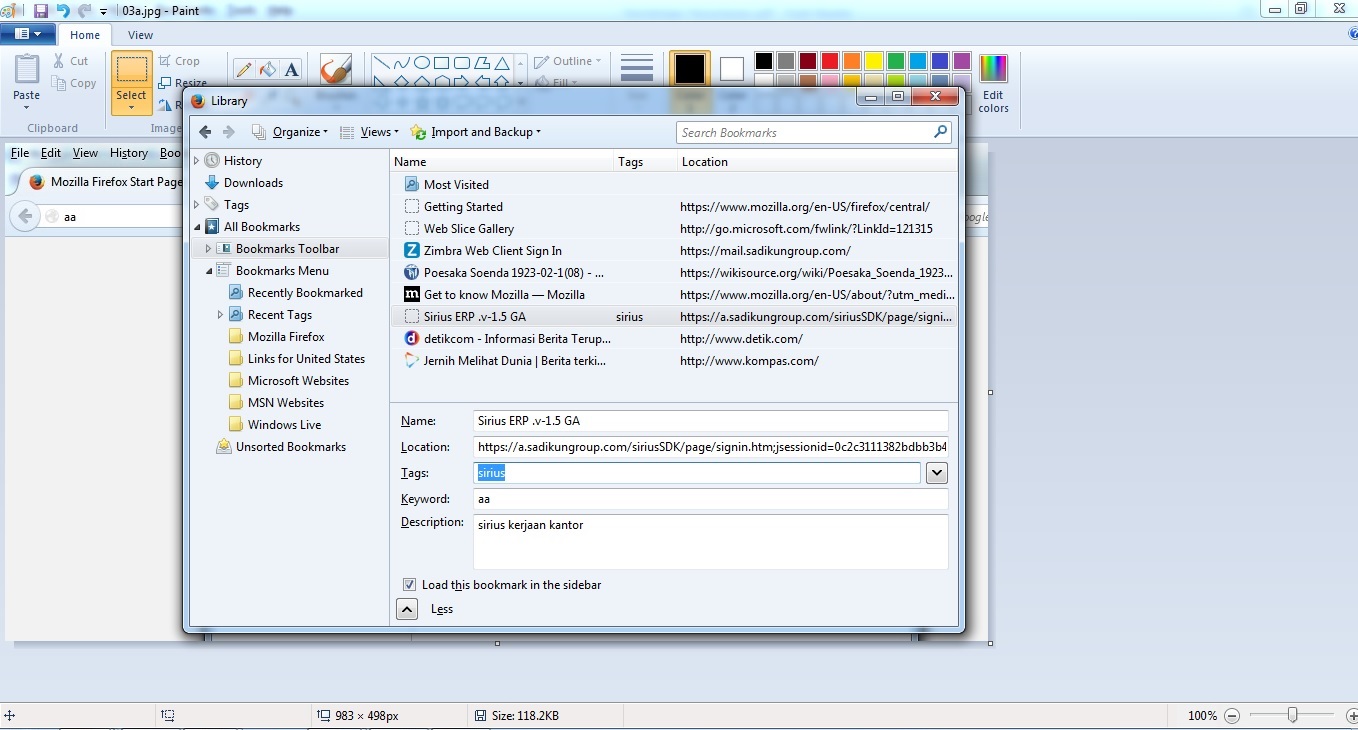
Task: Click the Copy icon in Paint
Action: 59,83
